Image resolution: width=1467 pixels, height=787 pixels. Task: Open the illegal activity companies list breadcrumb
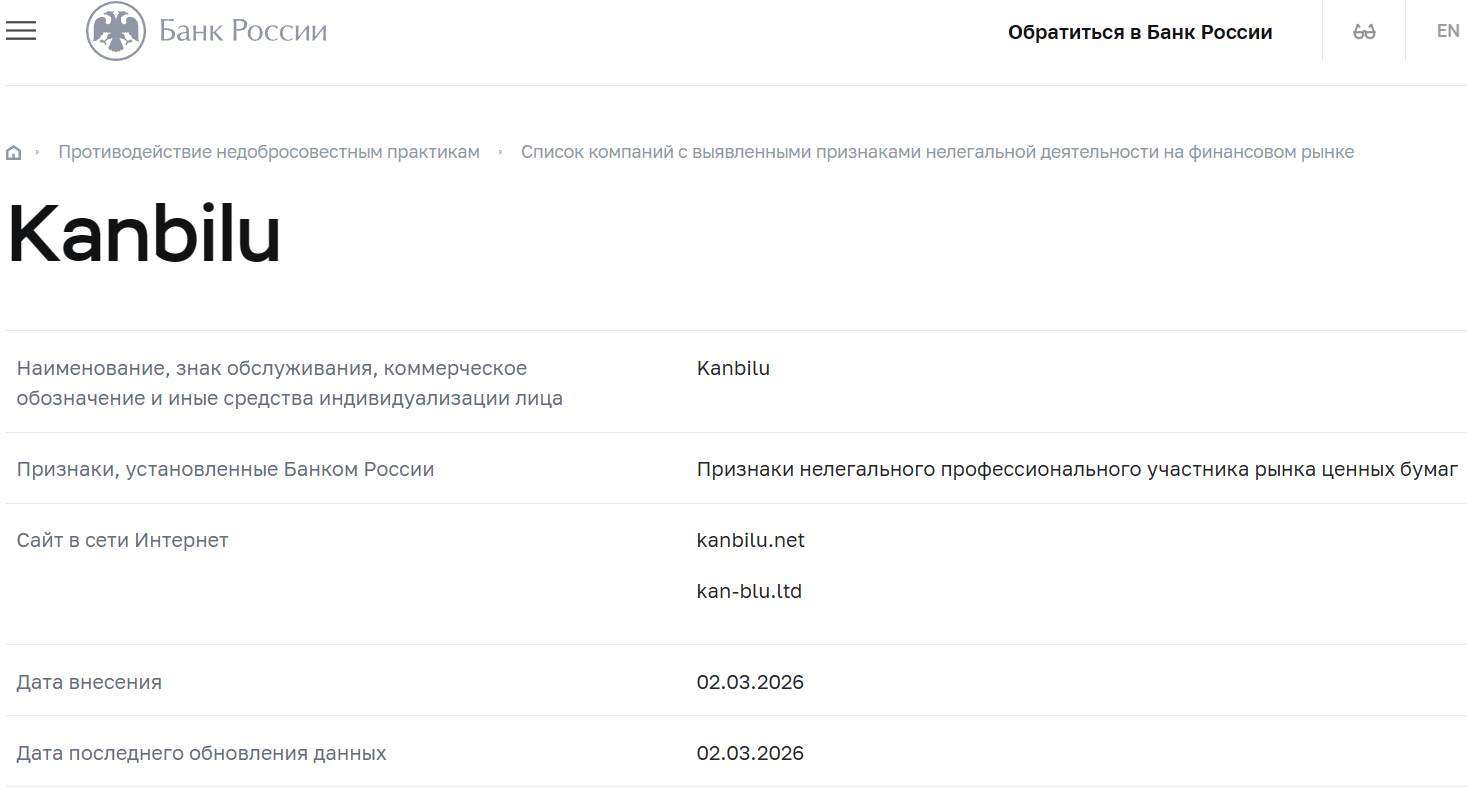(938, 151)
